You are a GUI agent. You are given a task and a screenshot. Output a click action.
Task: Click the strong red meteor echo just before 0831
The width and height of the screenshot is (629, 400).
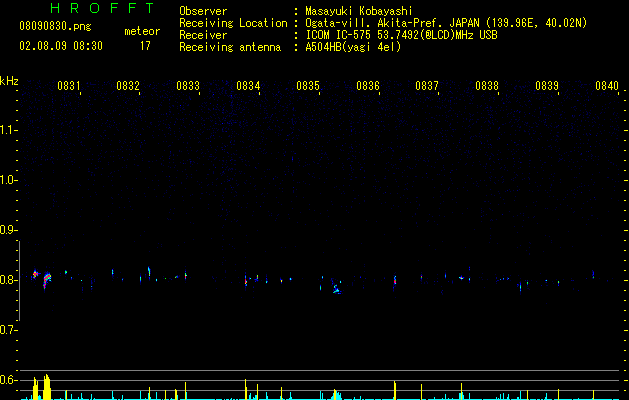(47, 279)
